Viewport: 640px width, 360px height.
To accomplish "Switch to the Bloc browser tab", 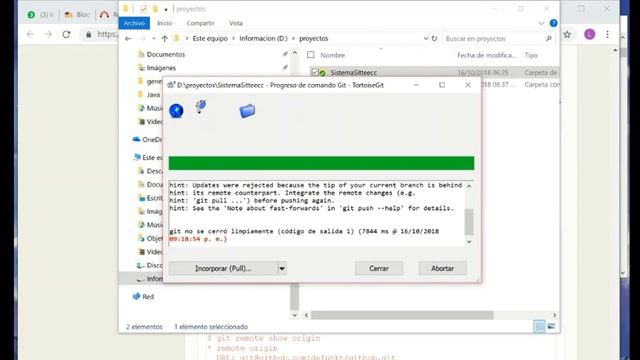I will [78, 15].
